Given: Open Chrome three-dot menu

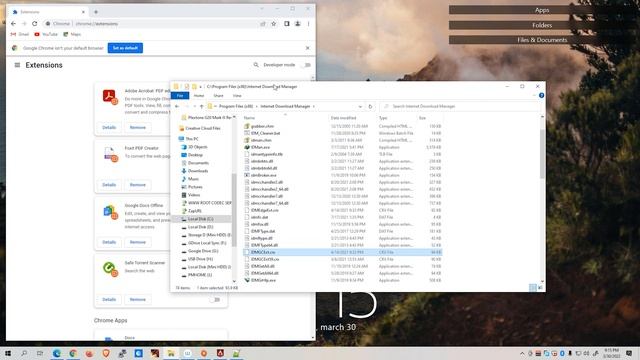Looking at the screenshot, I should click(309, 24).
